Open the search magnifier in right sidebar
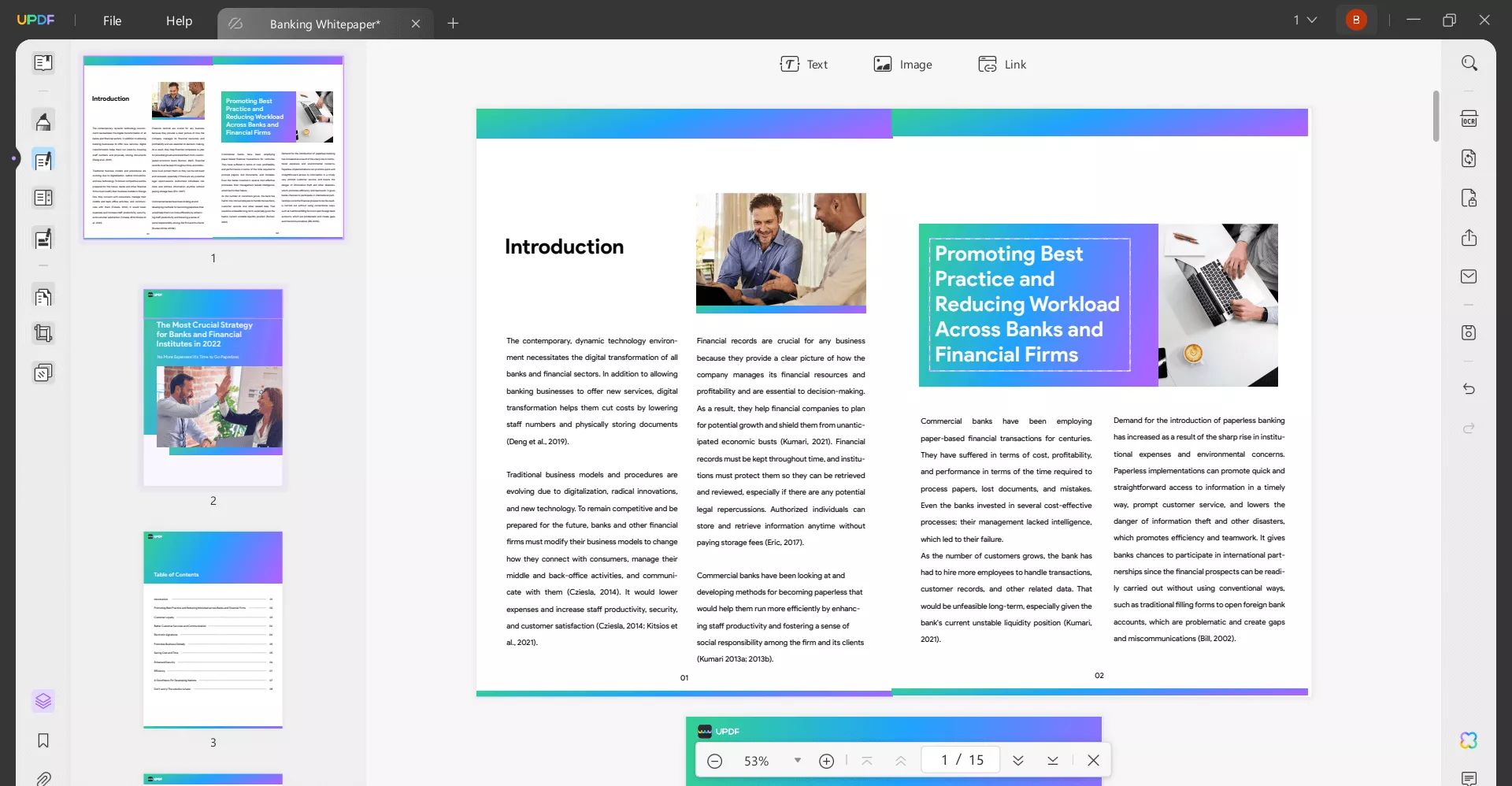The image size is (1512, 786). [x=1469, y=63]
